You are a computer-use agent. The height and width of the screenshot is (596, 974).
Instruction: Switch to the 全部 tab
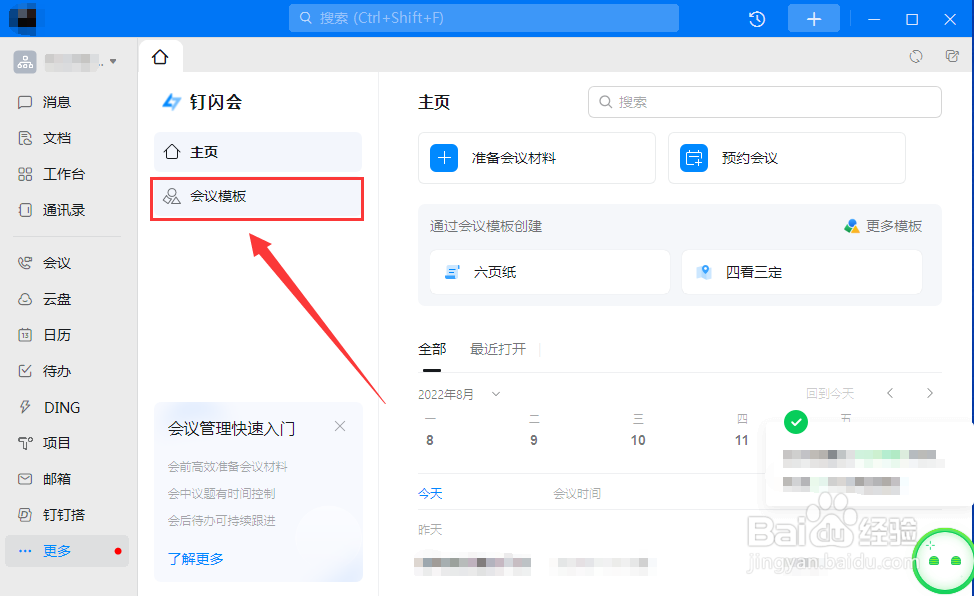432,349
